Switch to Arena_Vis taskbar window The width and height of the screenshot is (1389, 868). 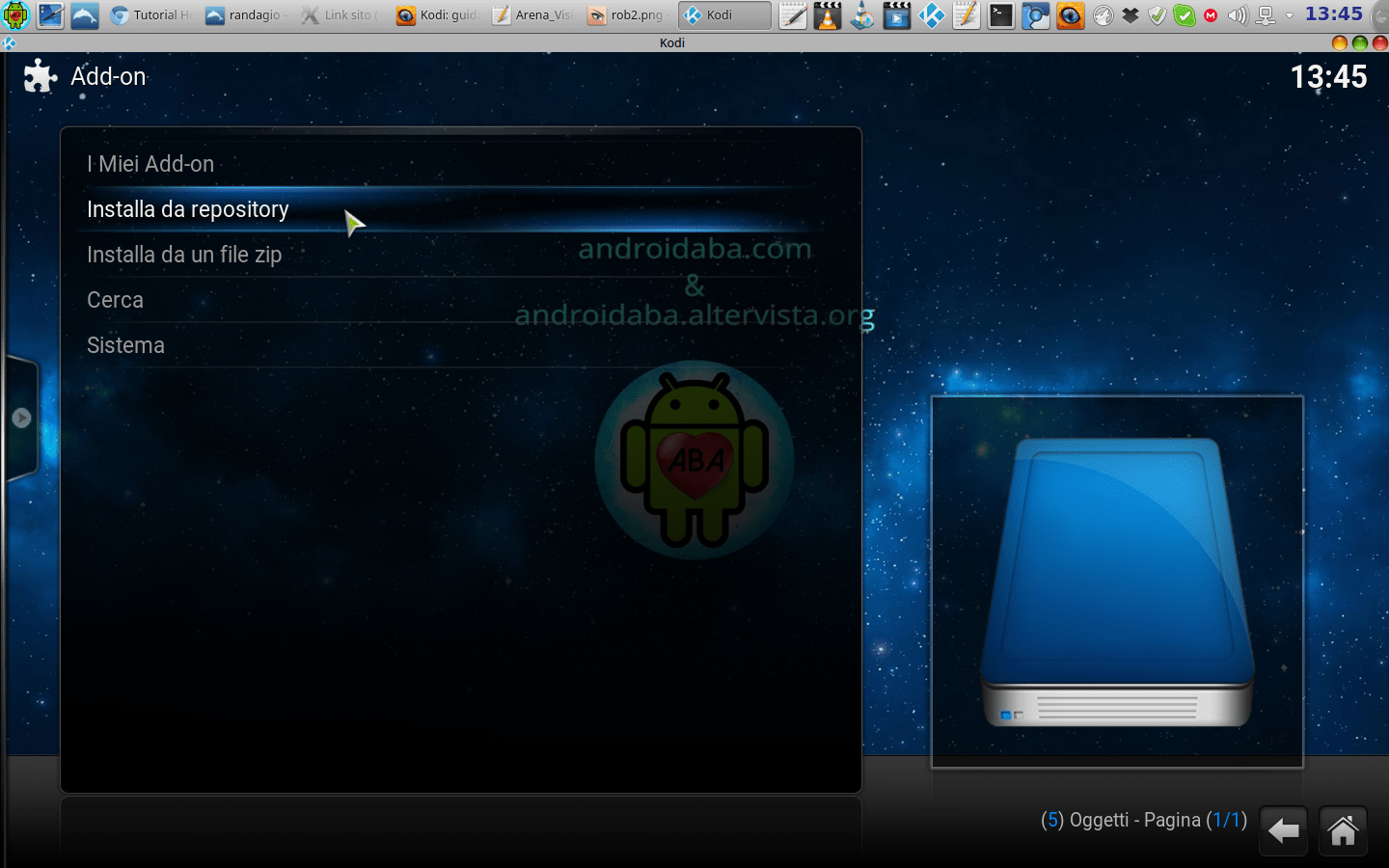click(x=532, y=14)
